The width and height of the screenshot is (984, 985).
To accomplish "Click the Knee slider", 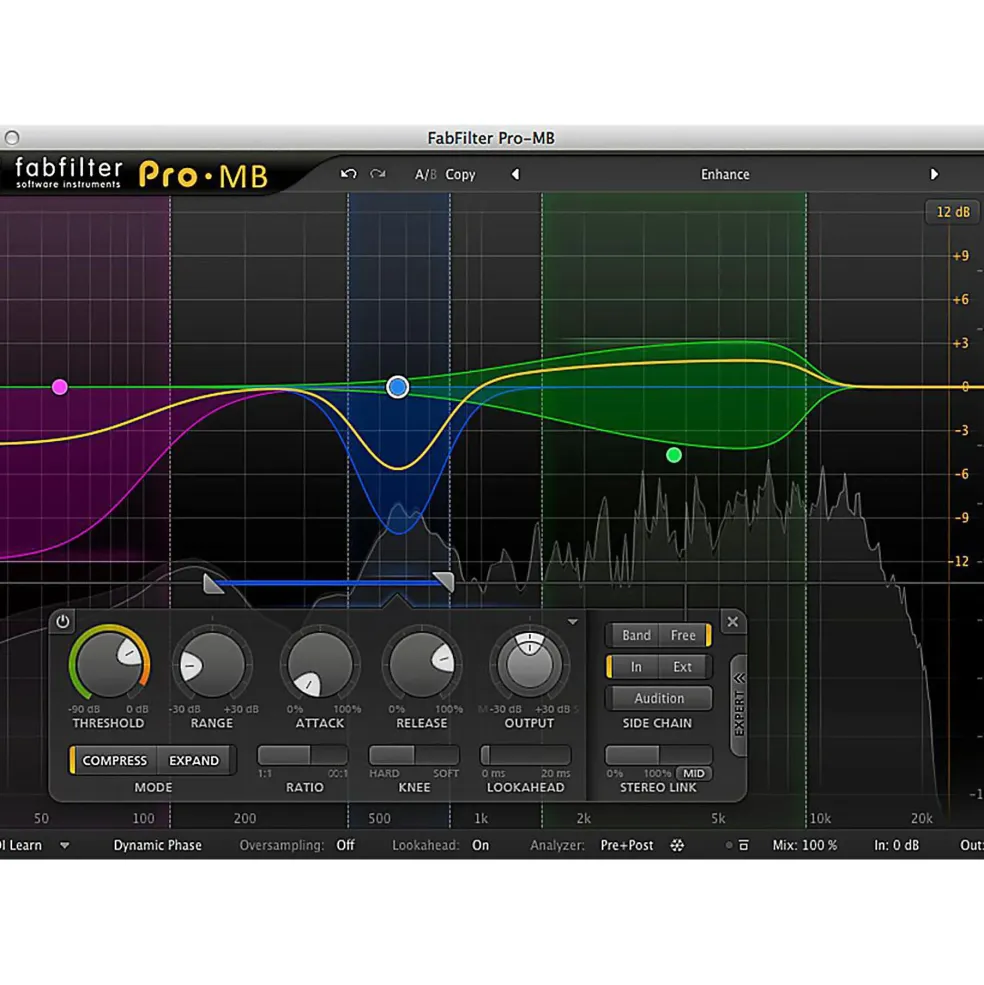I will 413,754.
